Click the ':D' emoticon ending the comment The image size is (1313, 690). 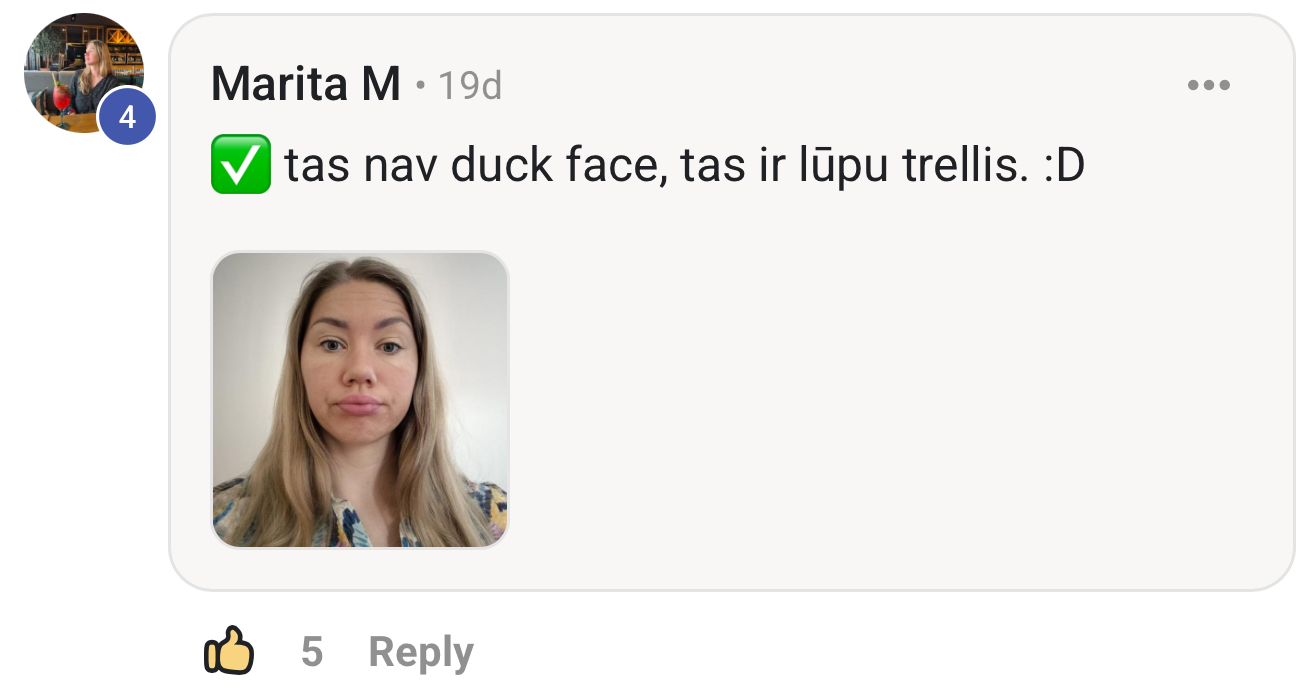1063,166
